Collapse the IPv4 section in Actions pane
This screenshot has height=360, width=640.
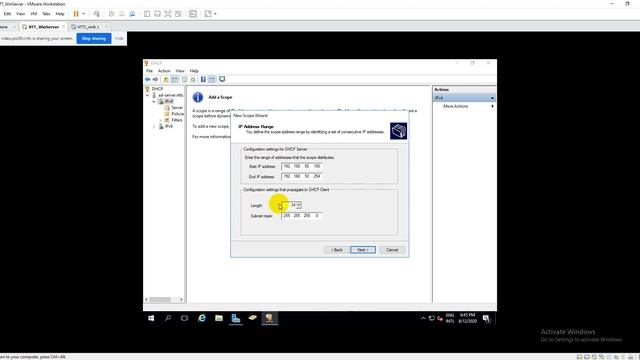pos(492,98)
